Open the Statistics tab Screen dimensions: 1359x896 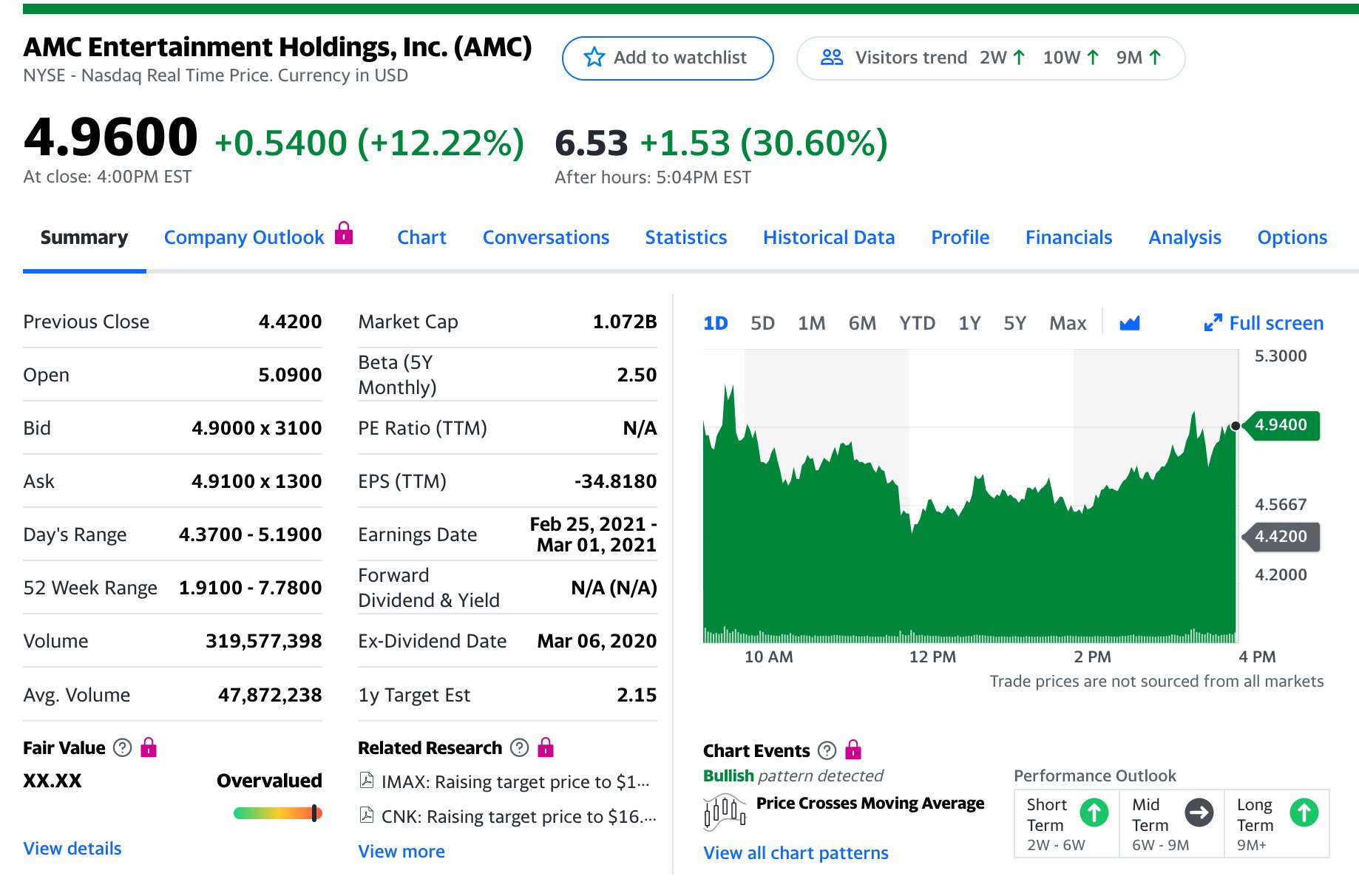685,237
